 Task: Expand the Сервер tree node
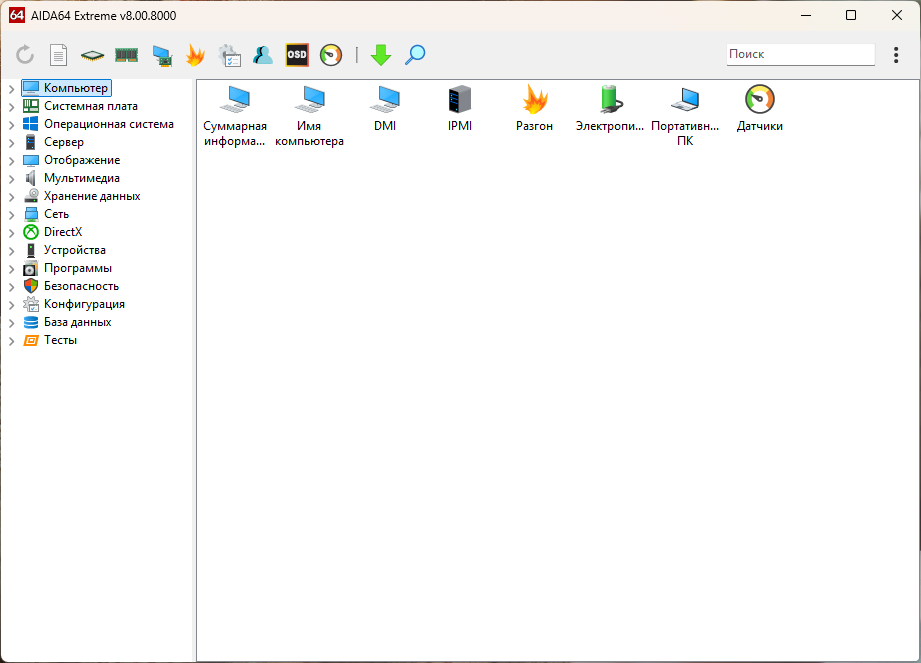pos(11,143)
